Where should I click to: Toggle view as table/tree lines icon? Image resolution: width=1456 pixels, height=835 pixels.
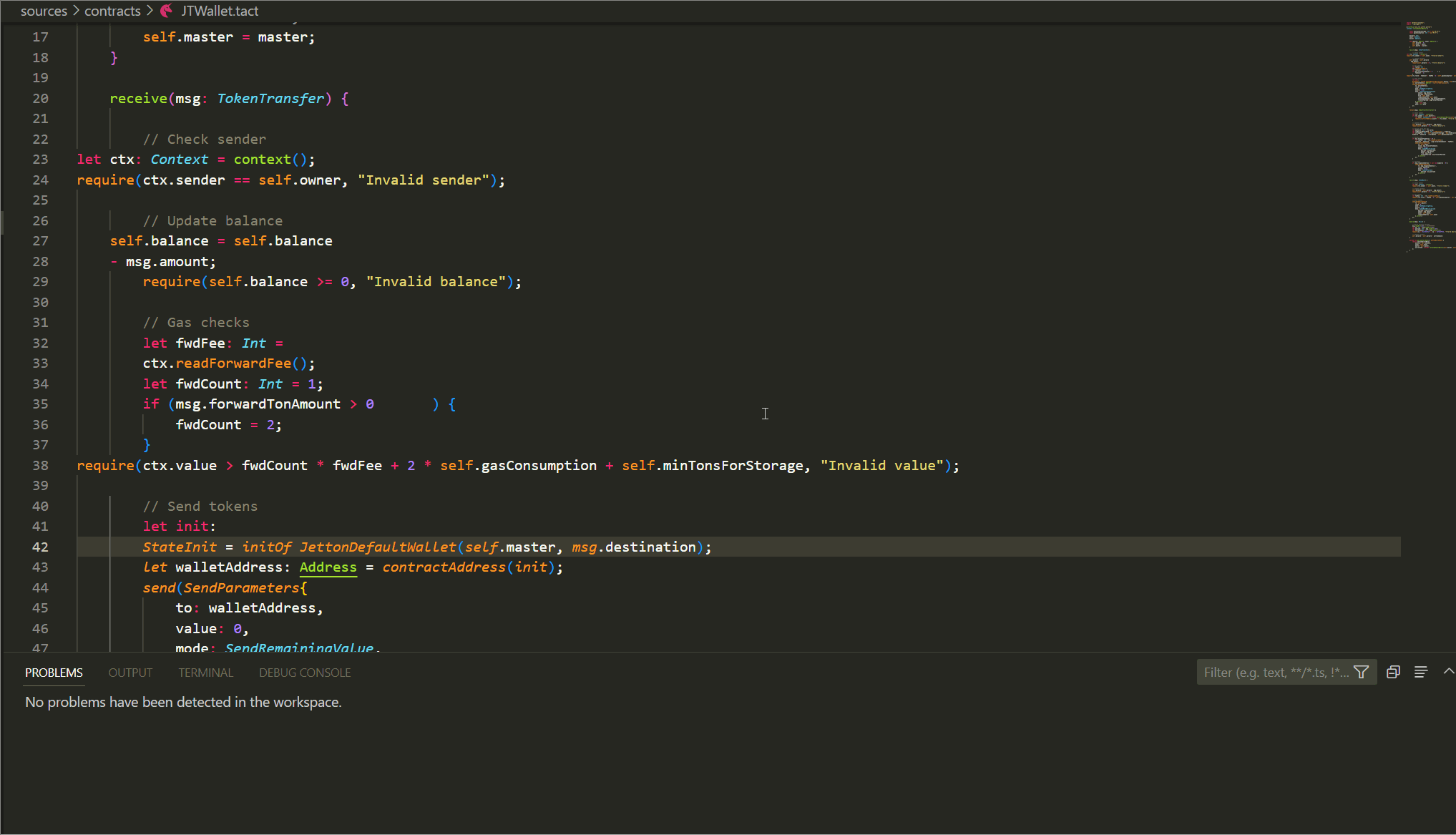tap(1421, 672)
